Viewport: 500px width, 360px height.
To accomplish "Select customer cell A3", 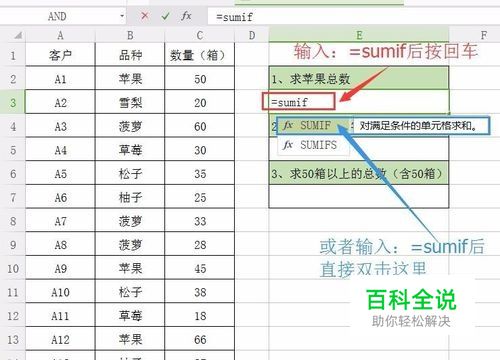I will 60,126.
